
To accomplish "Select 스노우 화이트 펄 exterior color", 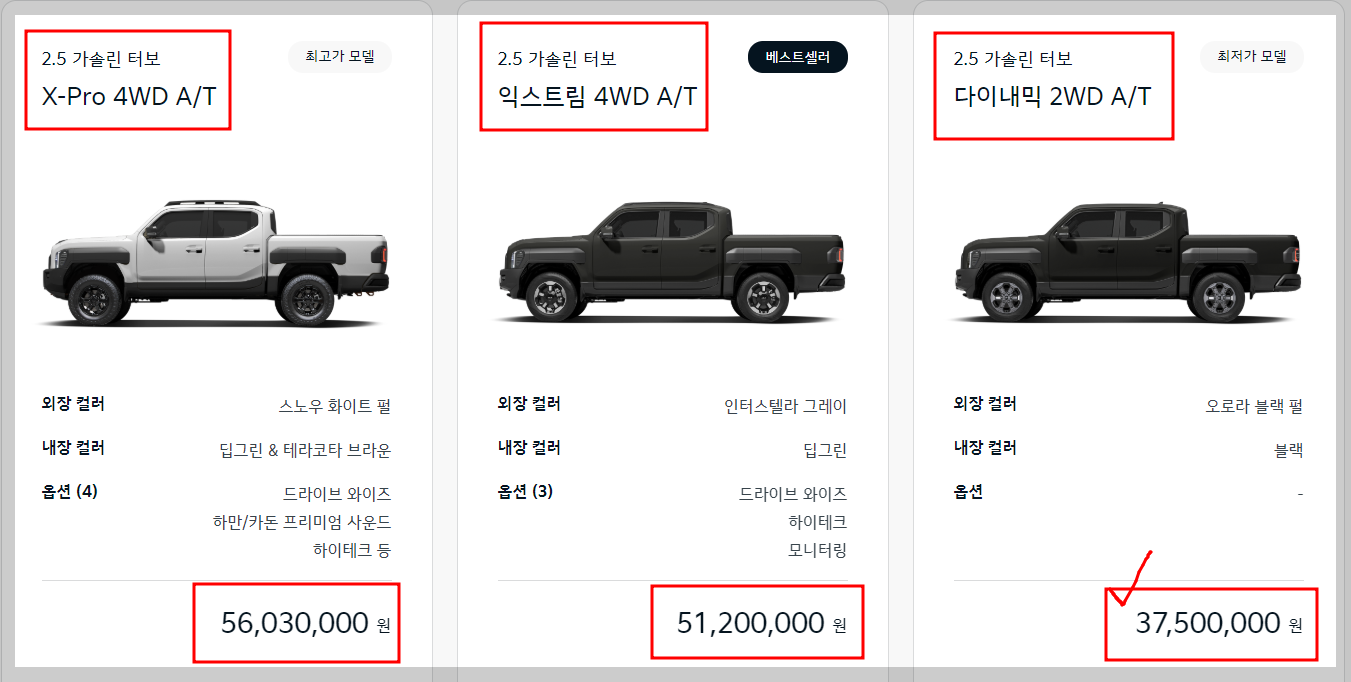I will tap(336, 404).
